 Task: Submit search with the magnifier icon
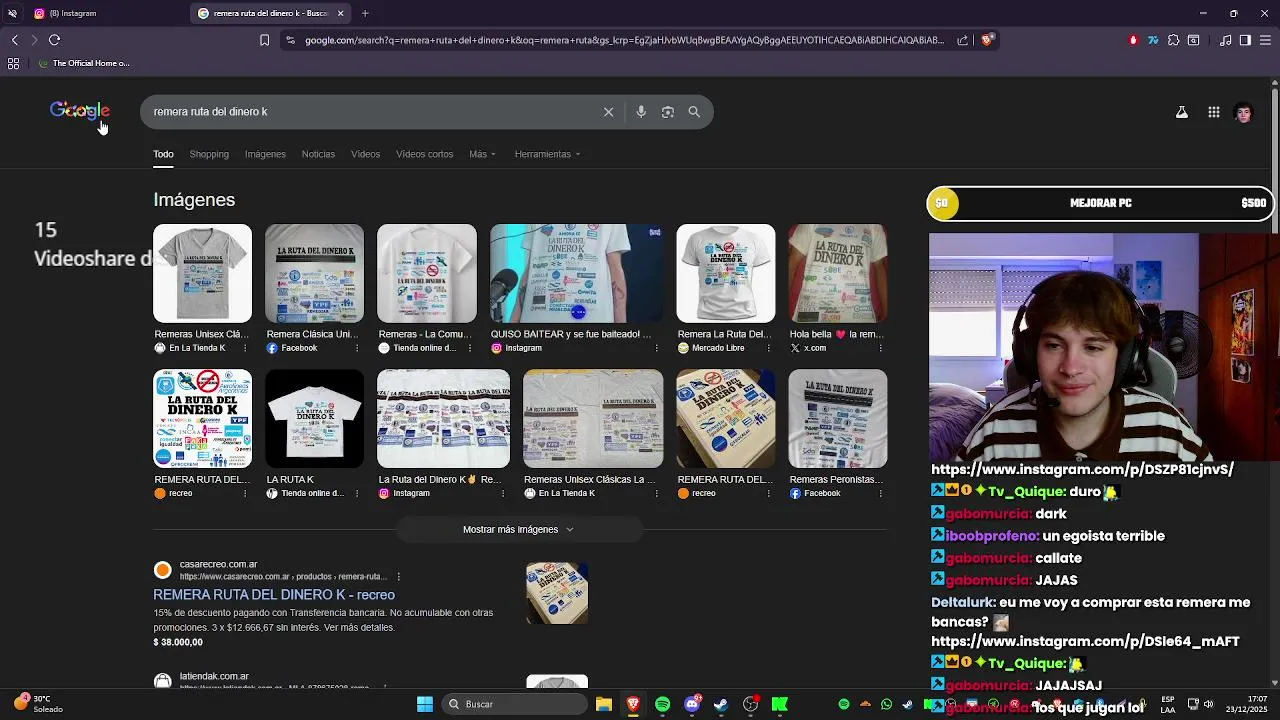click(x=694, y=112)
